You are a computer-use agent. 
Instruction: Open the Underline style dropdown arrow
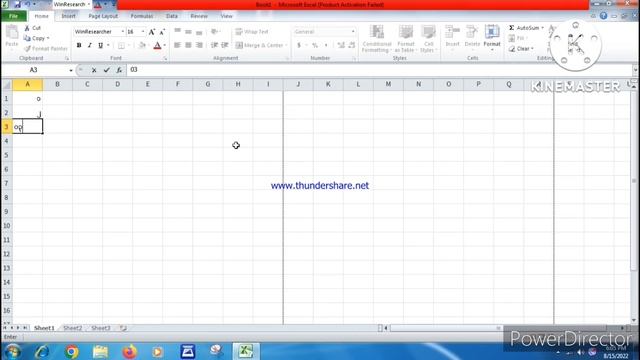[x=108, y=45]
